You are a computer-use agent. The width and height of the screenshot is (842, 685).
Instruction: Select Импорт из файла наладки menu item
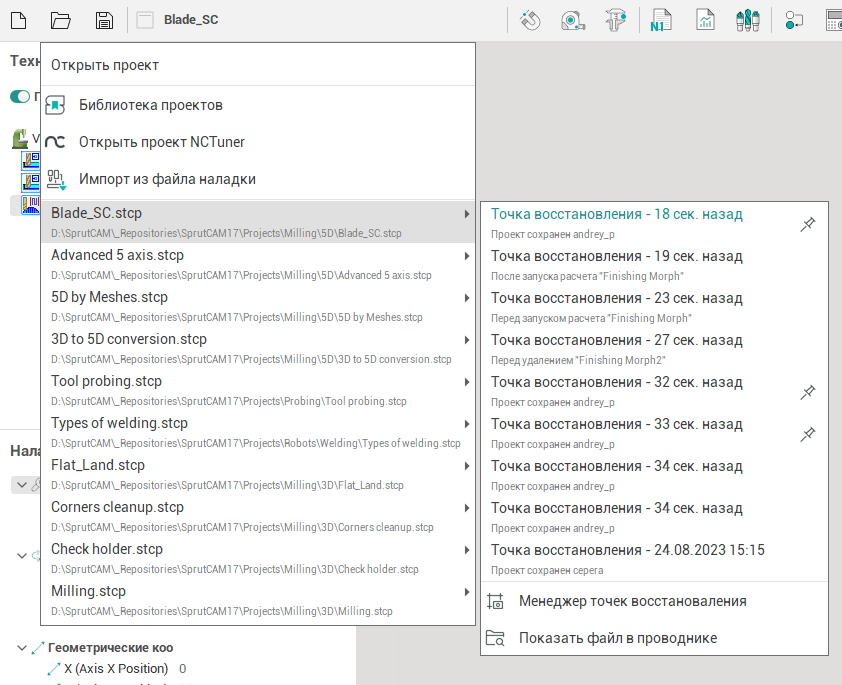[x=167, y=179]
